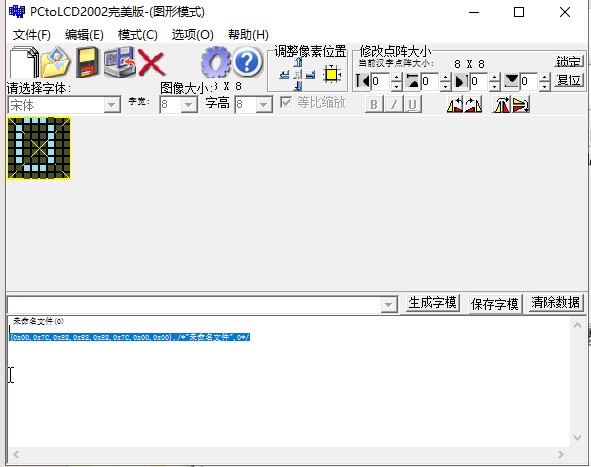Expand the 字宽 width dropdown
Viewport: 591px width, 467px height.
coord(189,105)
